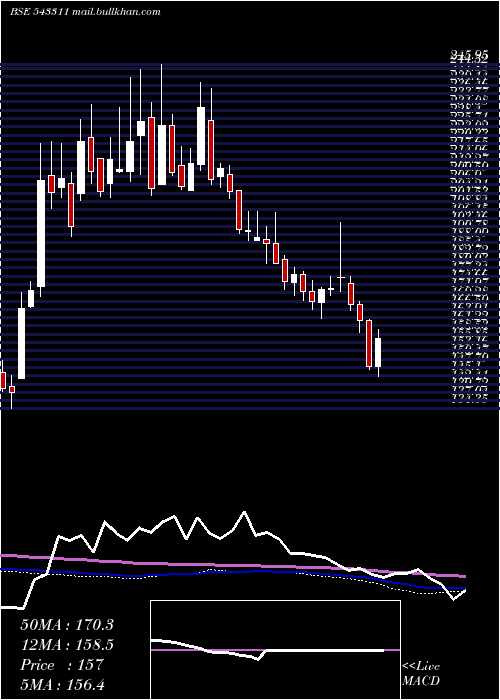Viewport: 500px width, 700px height.
Task: Click the '12MA : 158.5' label
Action: click(x=67, y=645)
